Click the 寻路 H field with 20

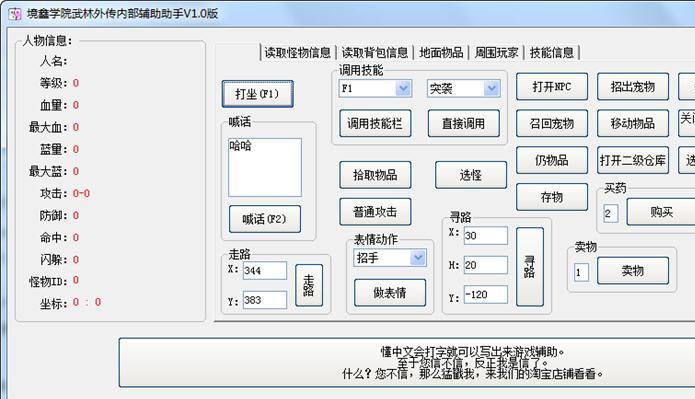pos(486,265)
